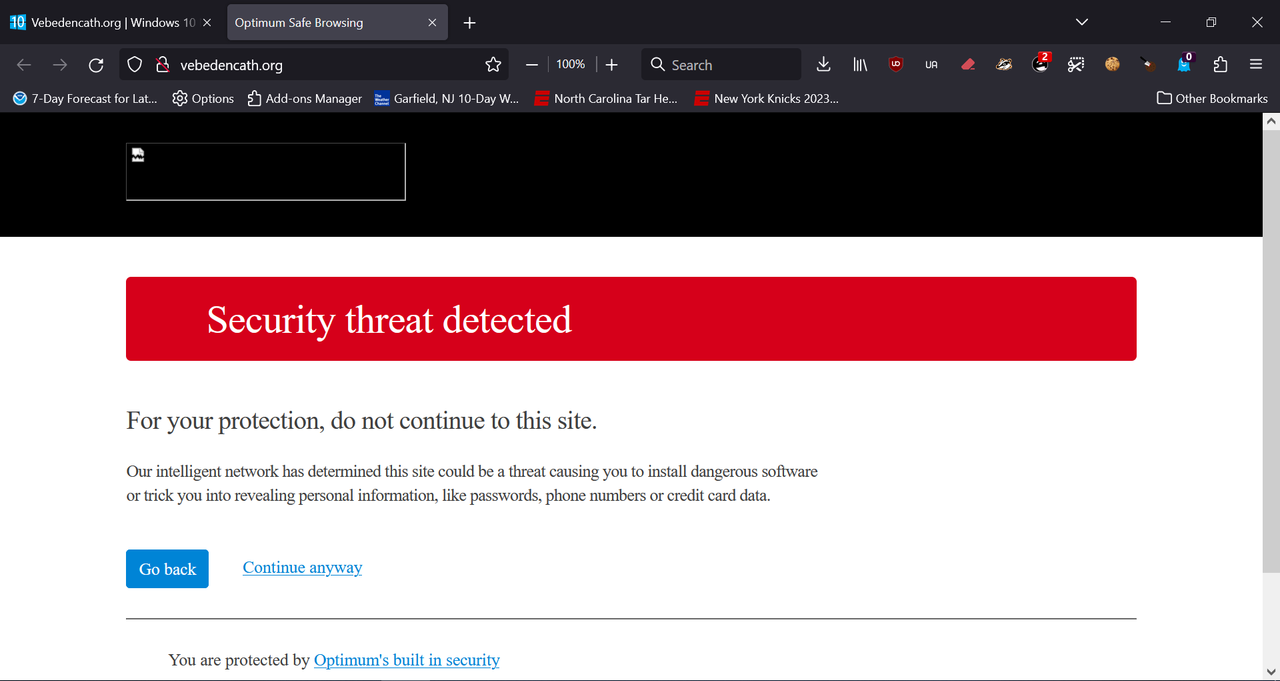The height and width of the screenshot is (681, 1280).
Task: Focus the Search box in toolbar
Action: (x=721, y=65)
